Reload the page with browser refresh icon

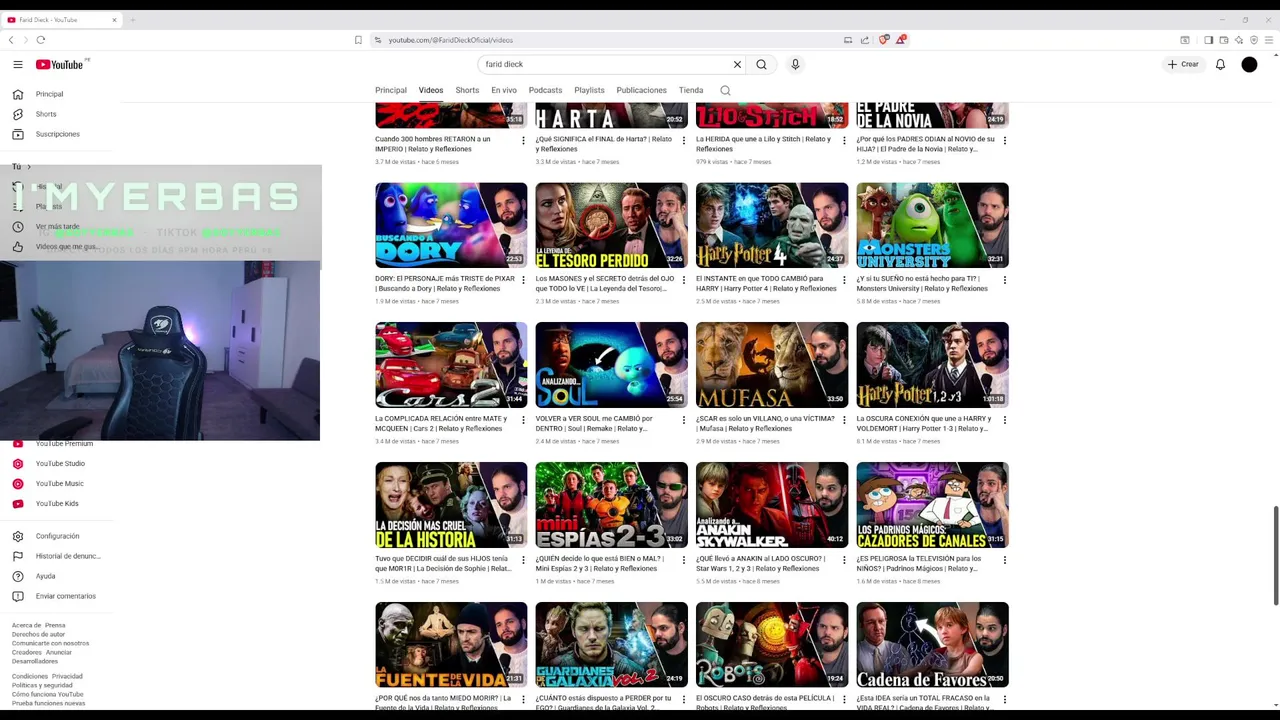point(40,40)
